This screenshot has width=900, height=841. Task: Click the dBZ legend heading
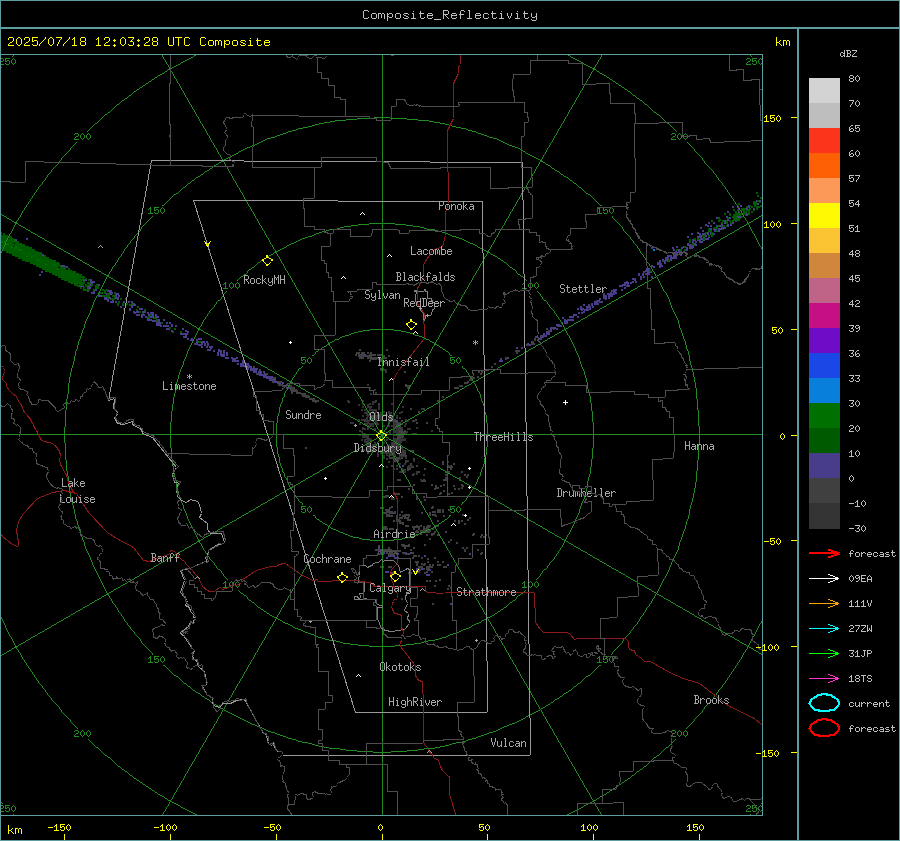(x=848, y=53)
